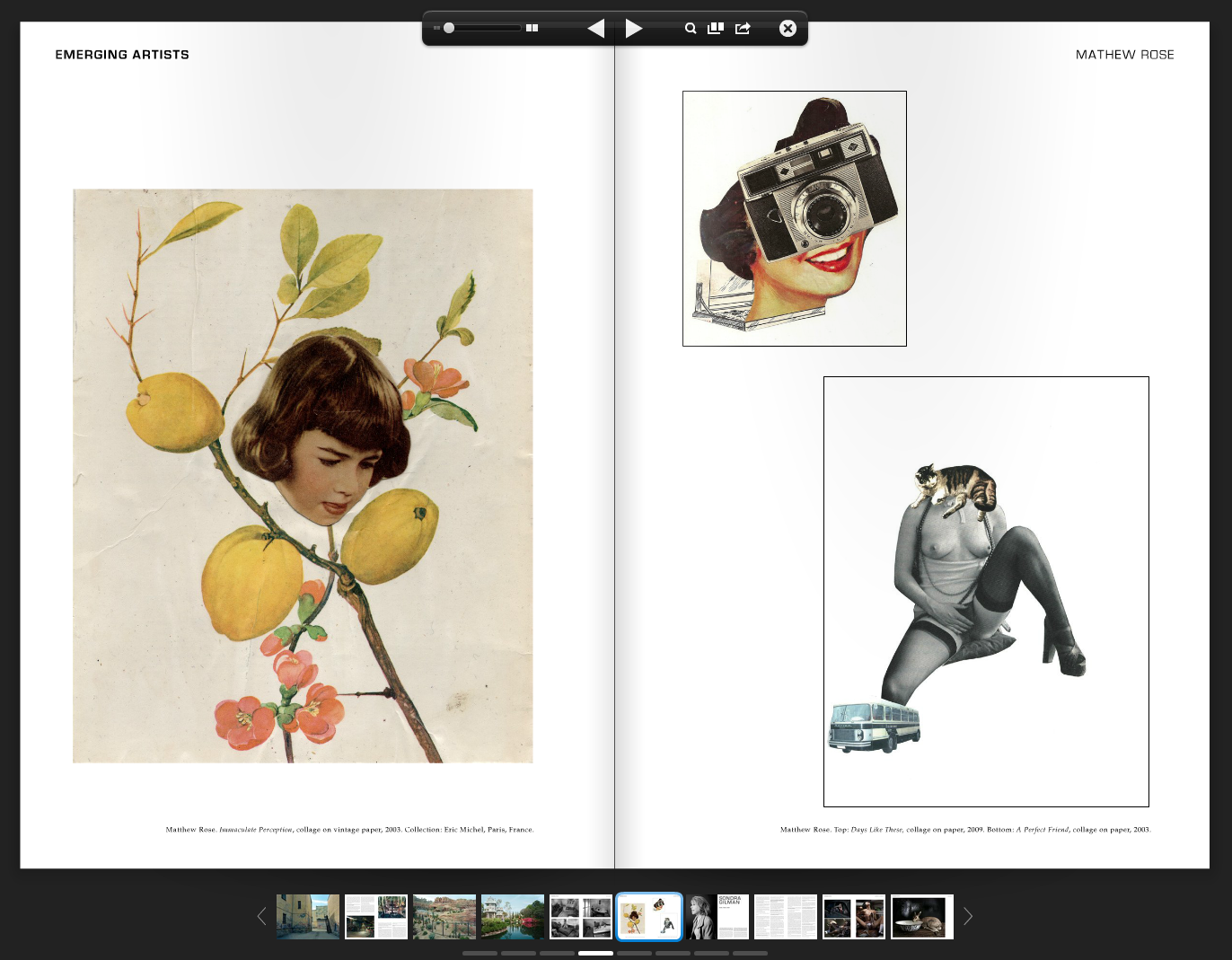
Task: Click the currently selected collage spread thumbnail
Action: (x=648, y=916)
